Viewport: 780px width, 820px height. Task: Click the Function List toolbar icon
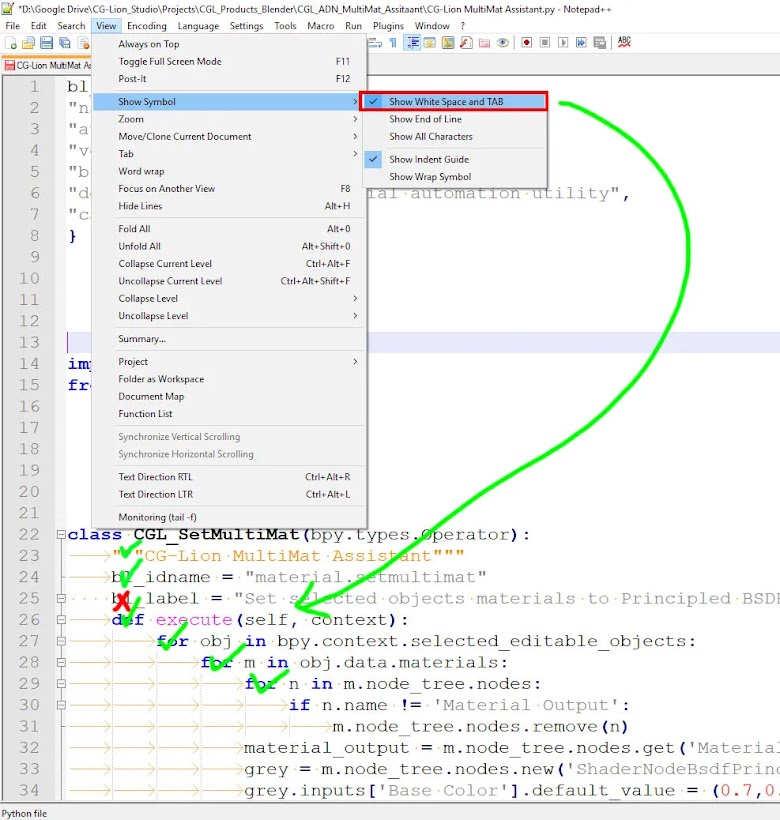point(466,43)
